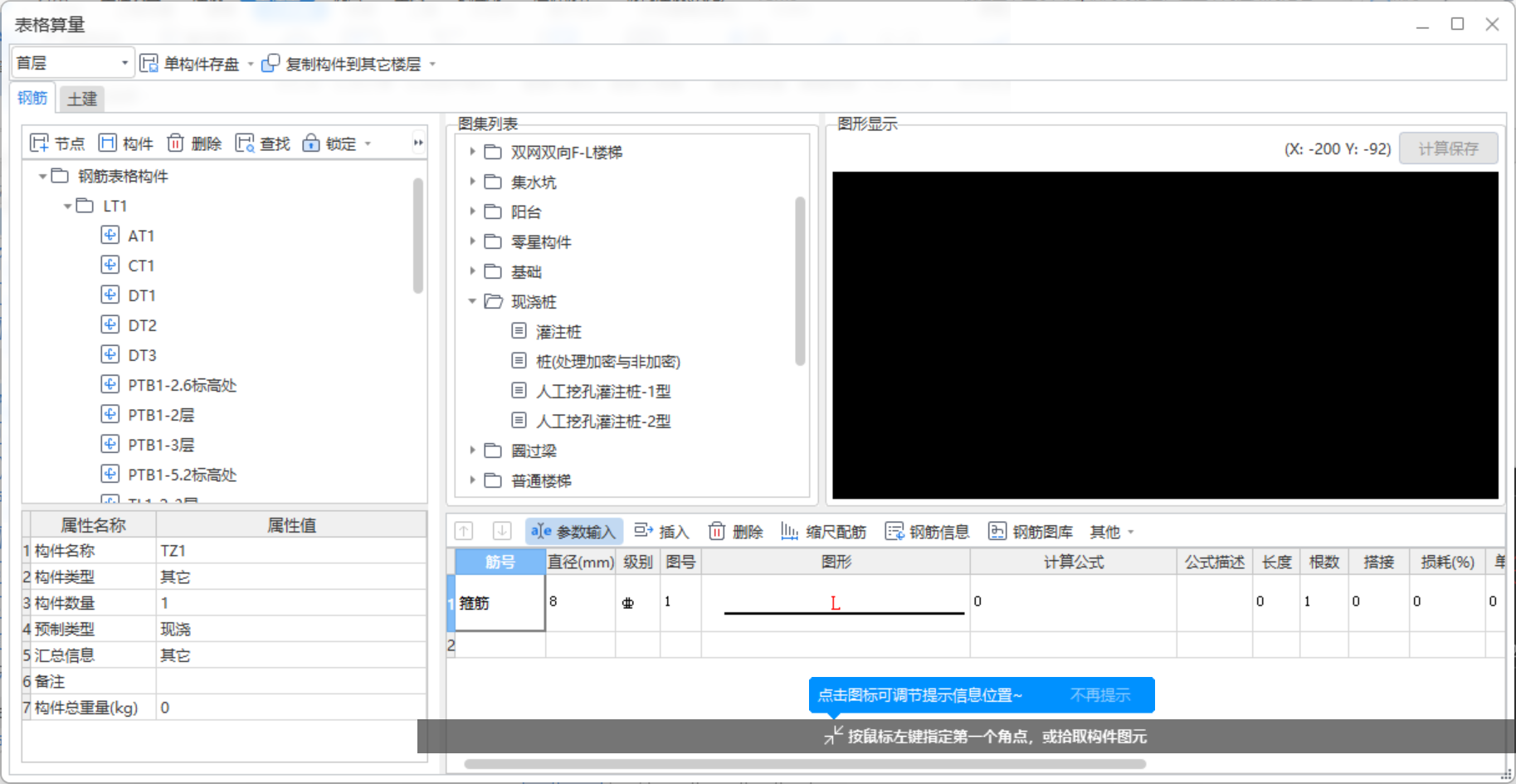
Task: Click 复制构件到其它楼层 icon
Action: click(x=271, y=63)
